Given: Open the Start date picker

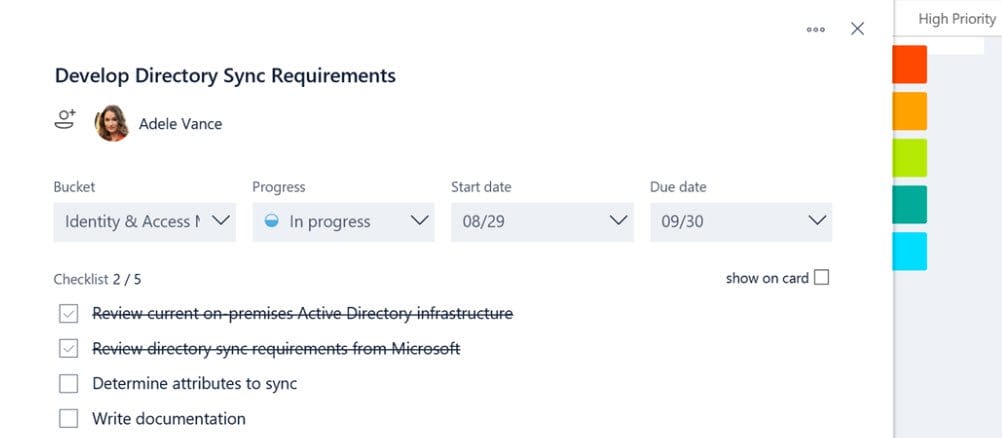Looking at the screenshot, I should [542, 221].
